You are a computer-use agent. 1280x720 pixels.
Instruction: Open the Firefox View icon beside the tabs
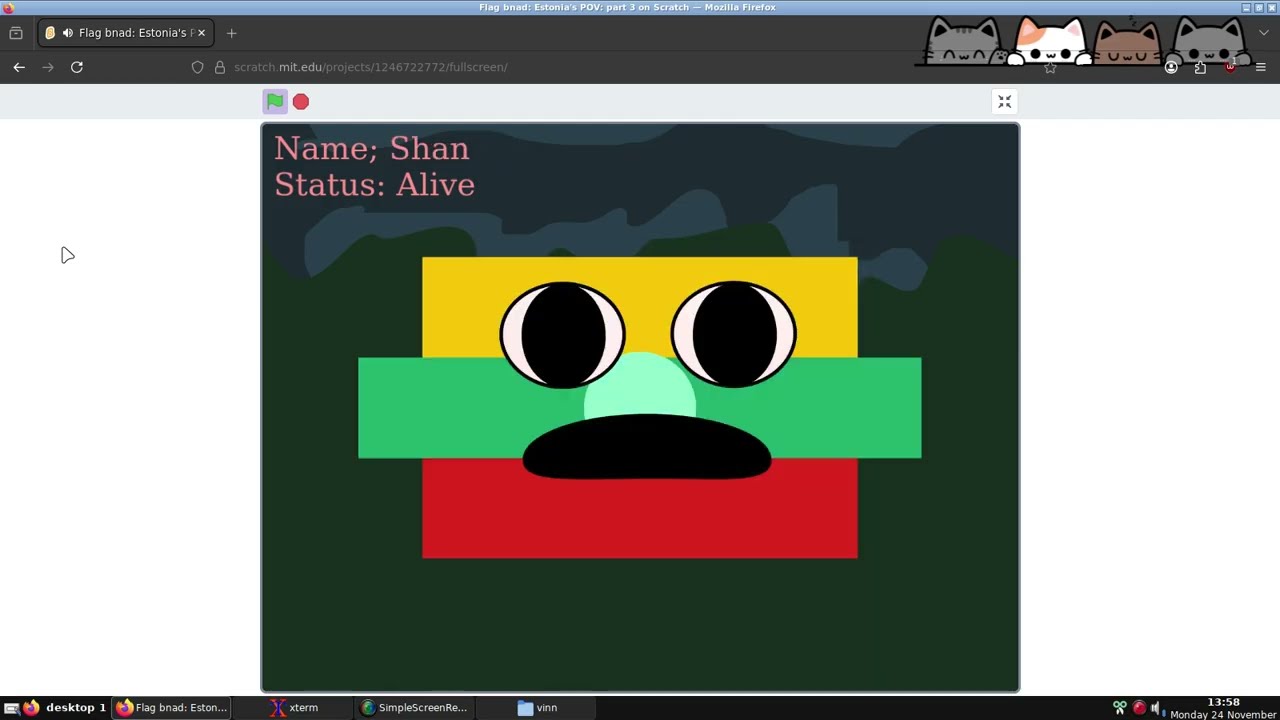tap(16, 33)
